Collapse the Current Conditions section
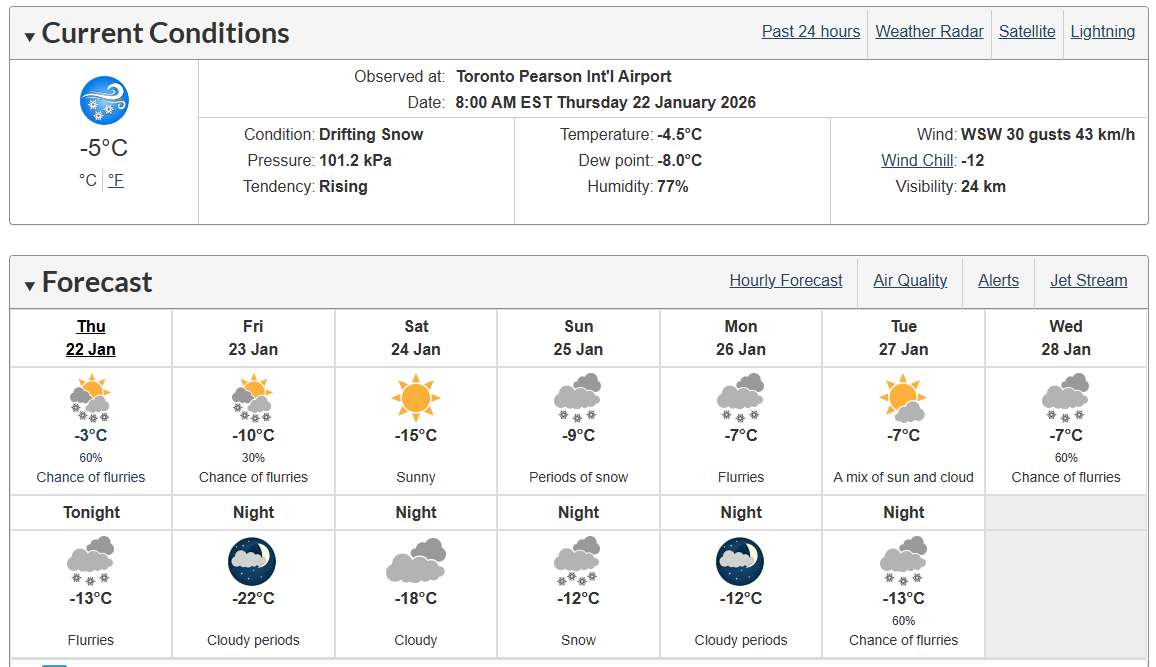Image resolution: width=1156 pixels, height=667 pixels. [29, 36]
